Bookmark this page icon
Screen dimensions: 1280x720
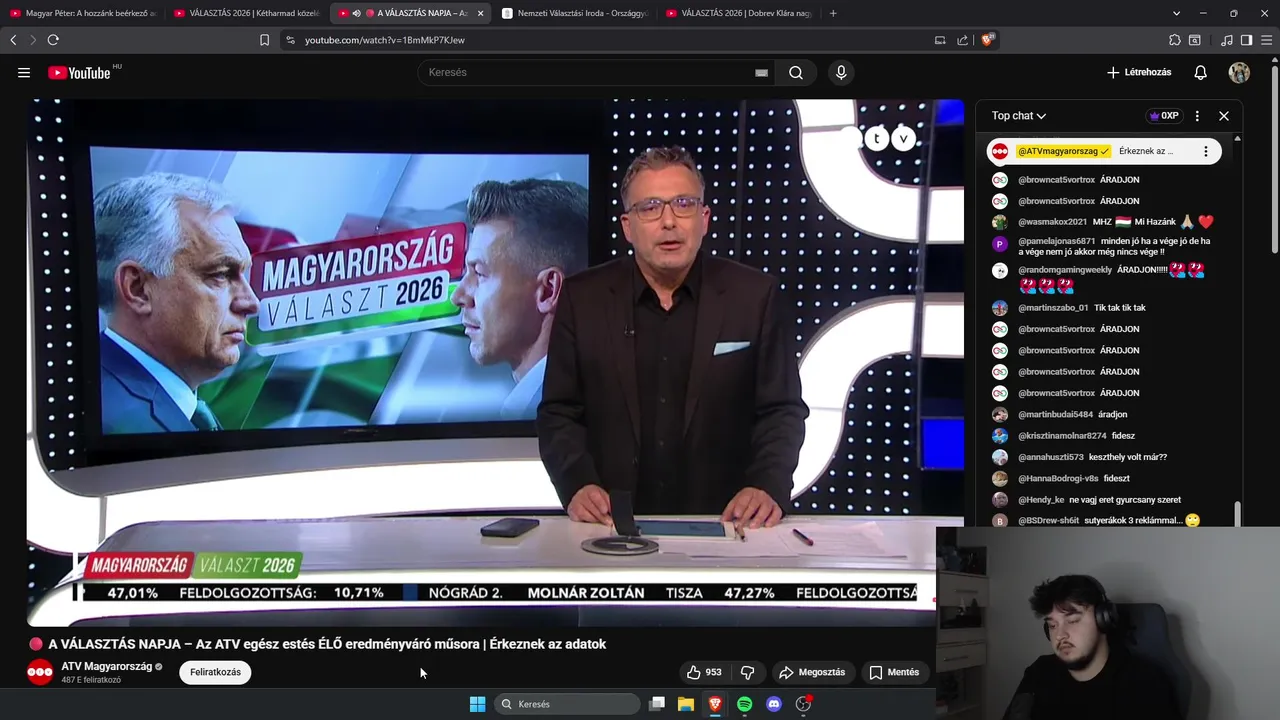click(264, 40)
